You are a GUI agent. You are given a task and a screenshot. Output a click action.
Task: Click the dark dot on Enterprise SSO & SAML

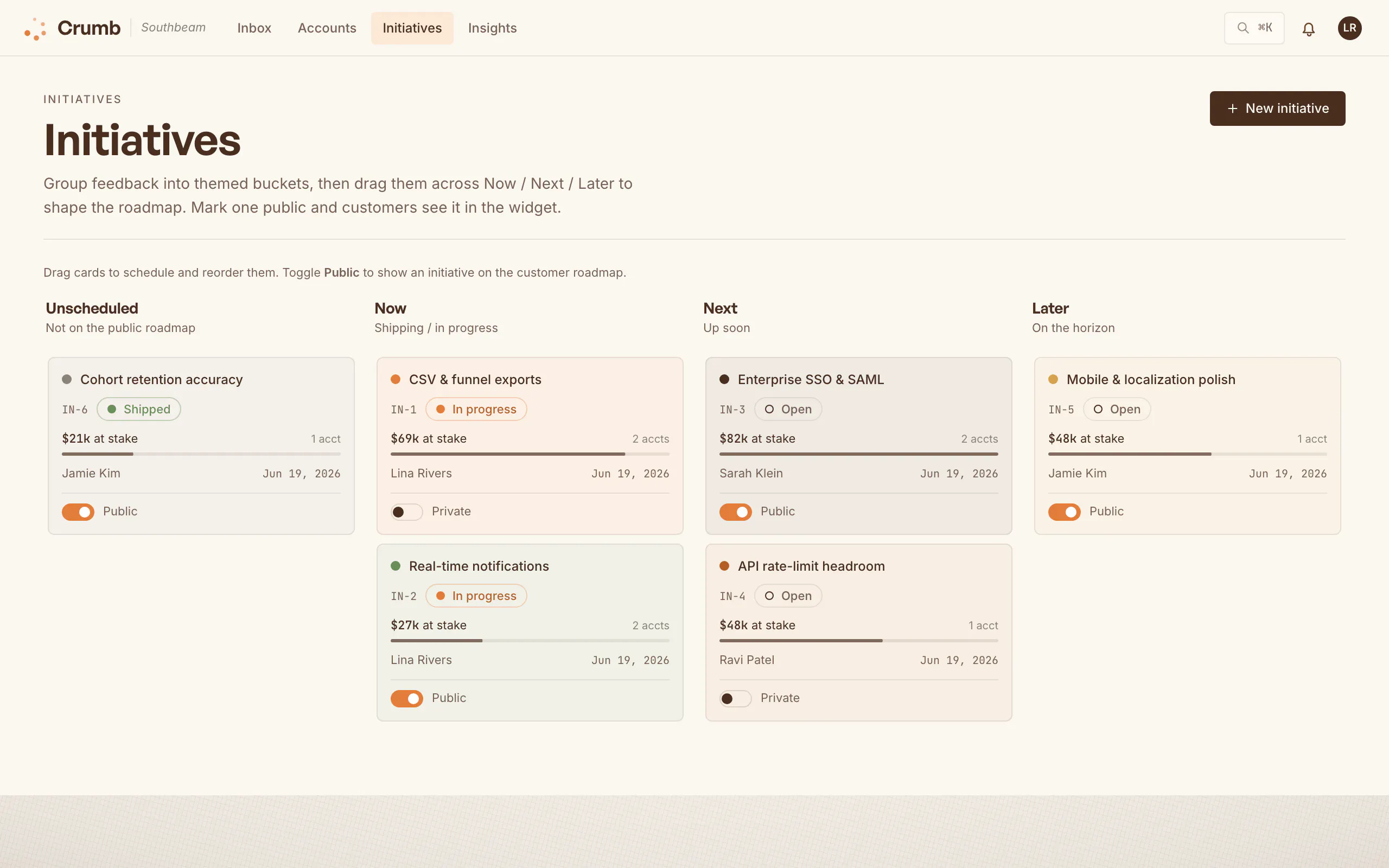pos(724,379)
